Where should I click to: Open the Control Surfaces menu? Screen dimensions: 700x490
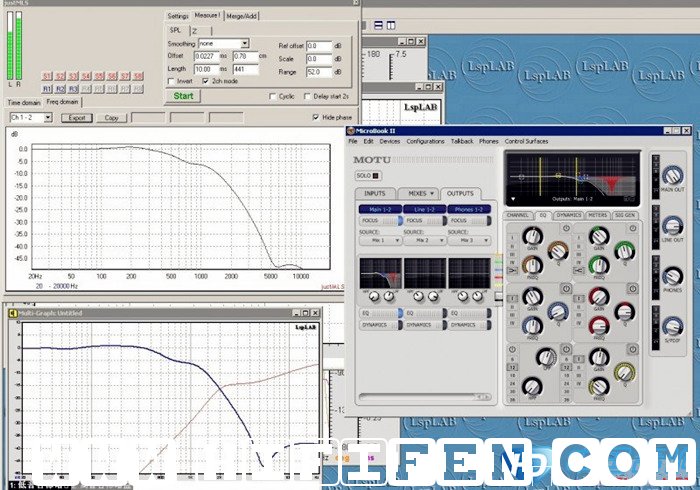tap(526, 141)
